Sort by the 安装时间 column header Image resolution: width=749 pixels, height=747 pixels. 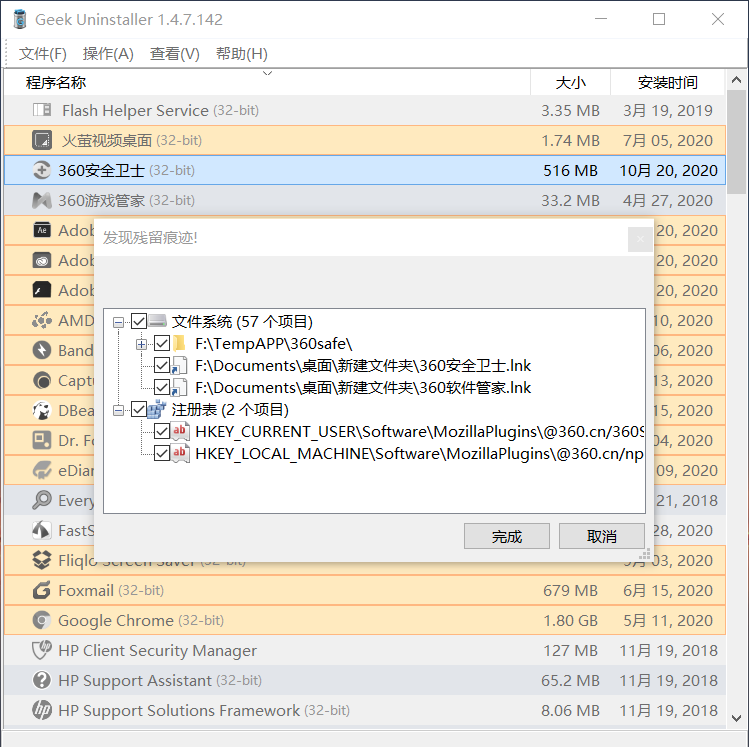tap(668, 82)
